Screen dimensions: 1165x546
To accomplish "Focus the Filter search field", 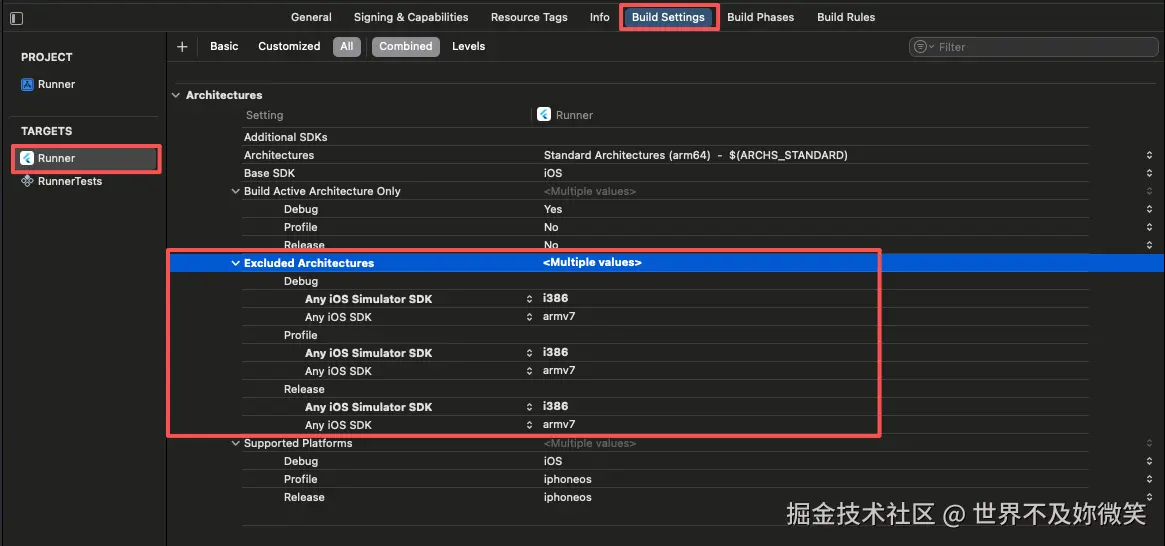I will (1033, 47).
